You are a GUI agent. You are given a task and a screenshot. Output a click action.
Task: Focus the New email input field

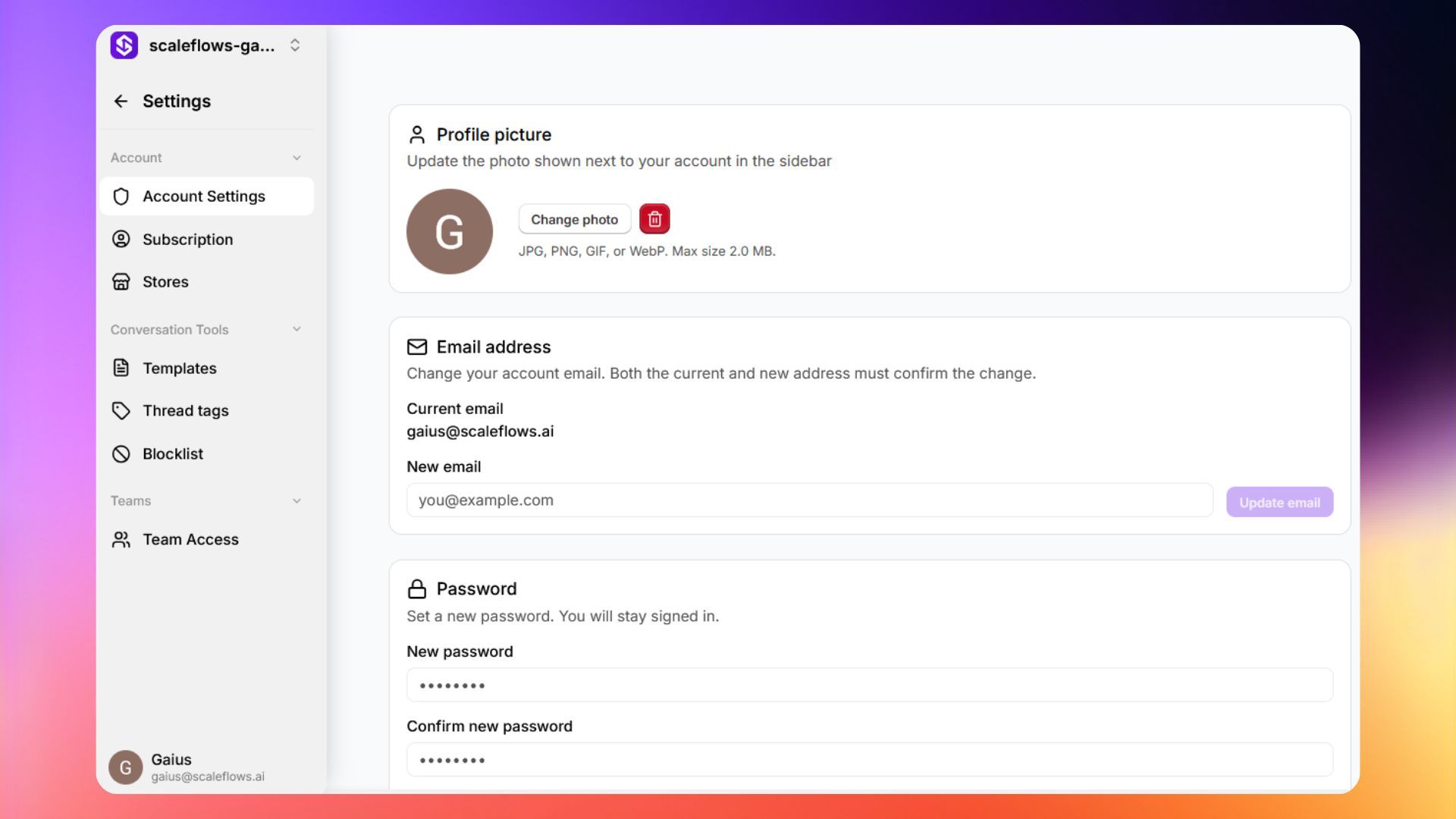810,500
